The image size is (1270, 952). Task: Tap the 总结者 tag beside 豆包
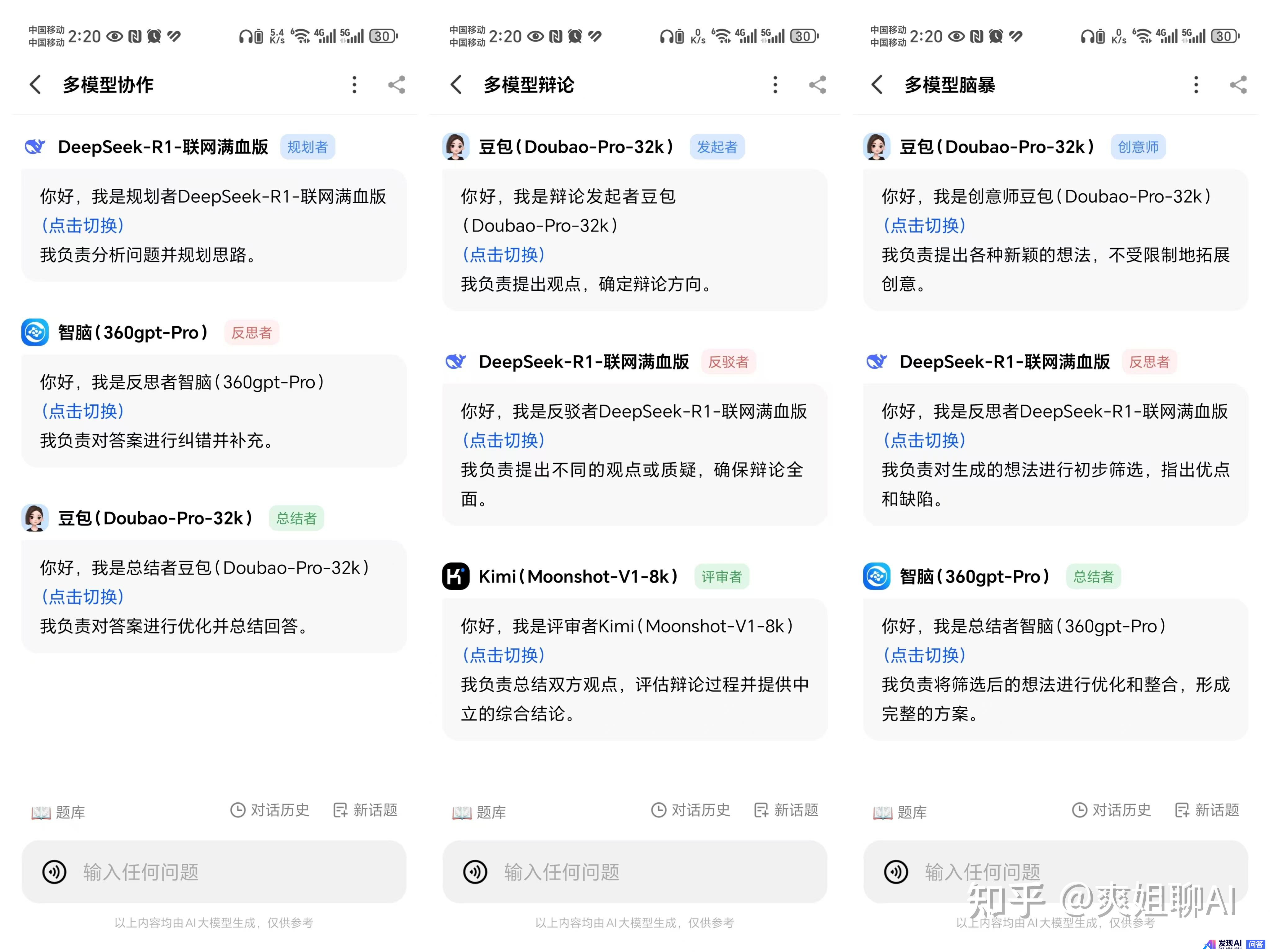[296, 518]
